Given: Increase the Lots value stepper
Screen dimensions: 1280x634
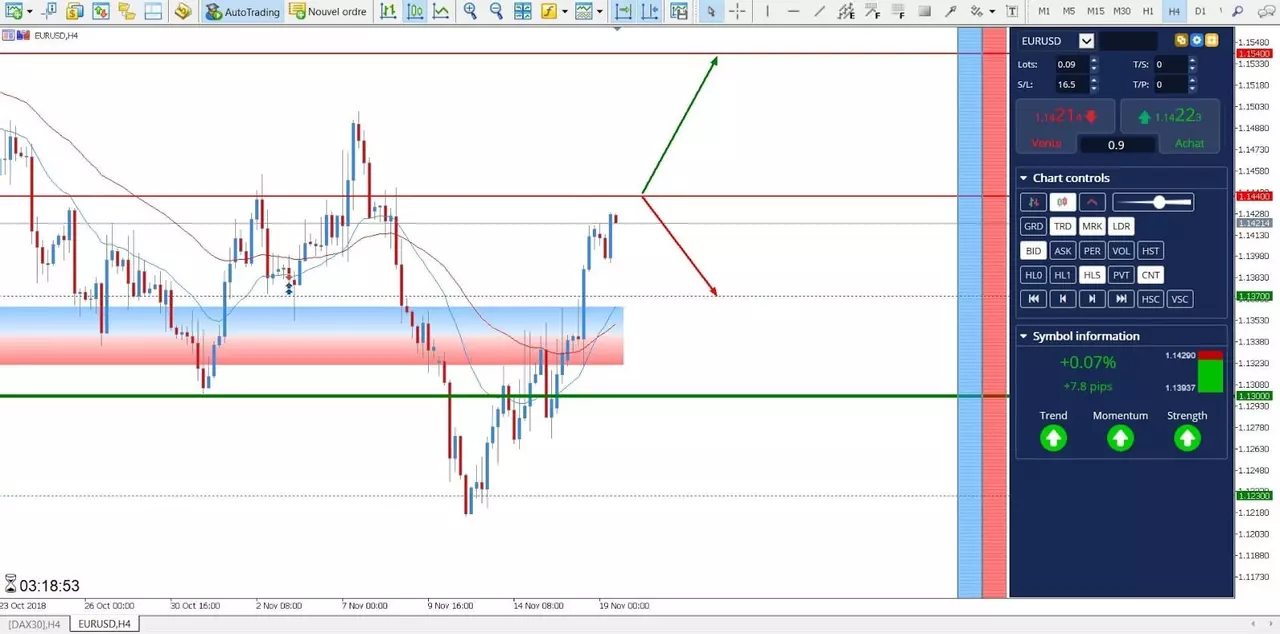Looking at the screenshot, I should tap(1094, 60).
